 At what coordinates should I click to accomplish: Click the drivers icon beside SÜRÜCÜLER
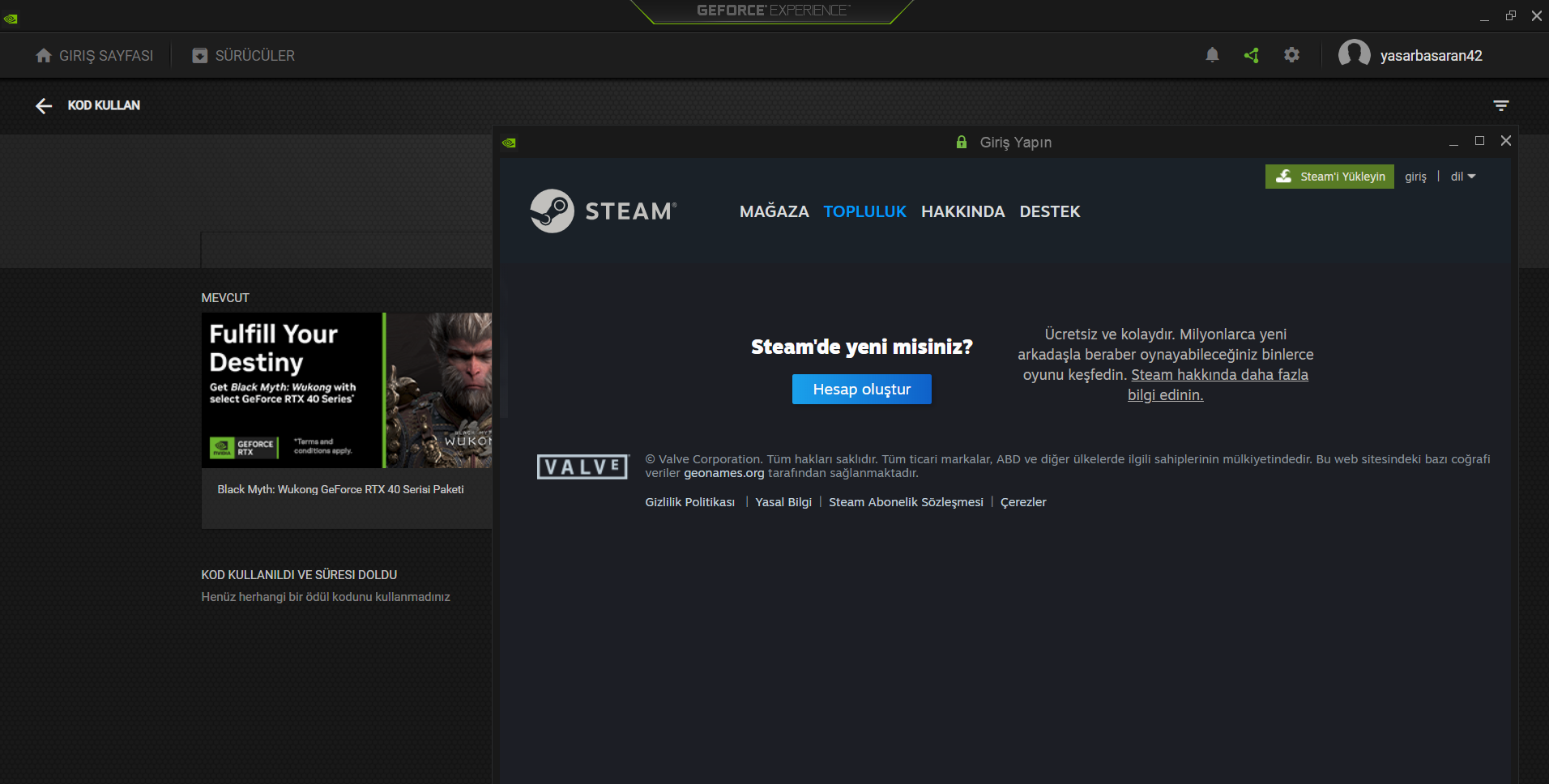pos(199,55)
